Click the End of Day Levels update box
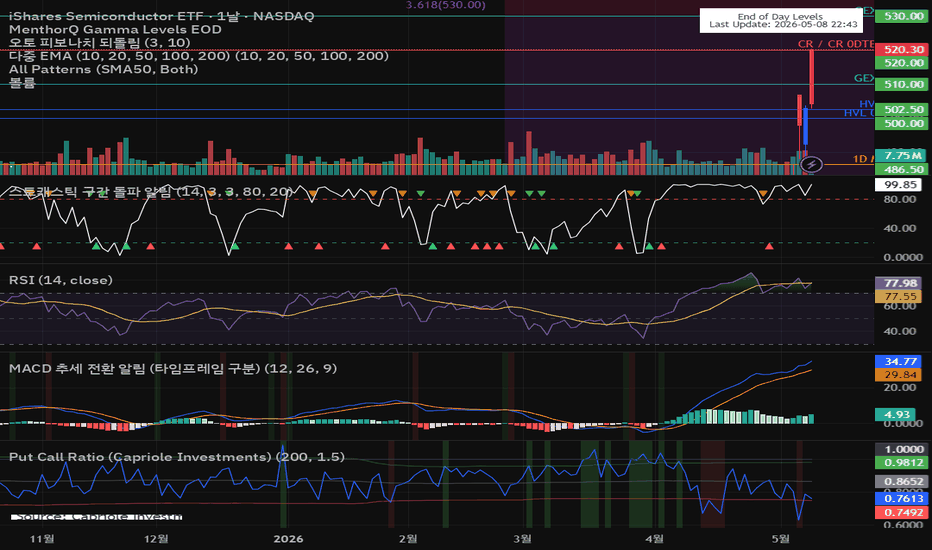Image resolution: width=932 pixels, height=550 pixels. (x=780, y=20)
